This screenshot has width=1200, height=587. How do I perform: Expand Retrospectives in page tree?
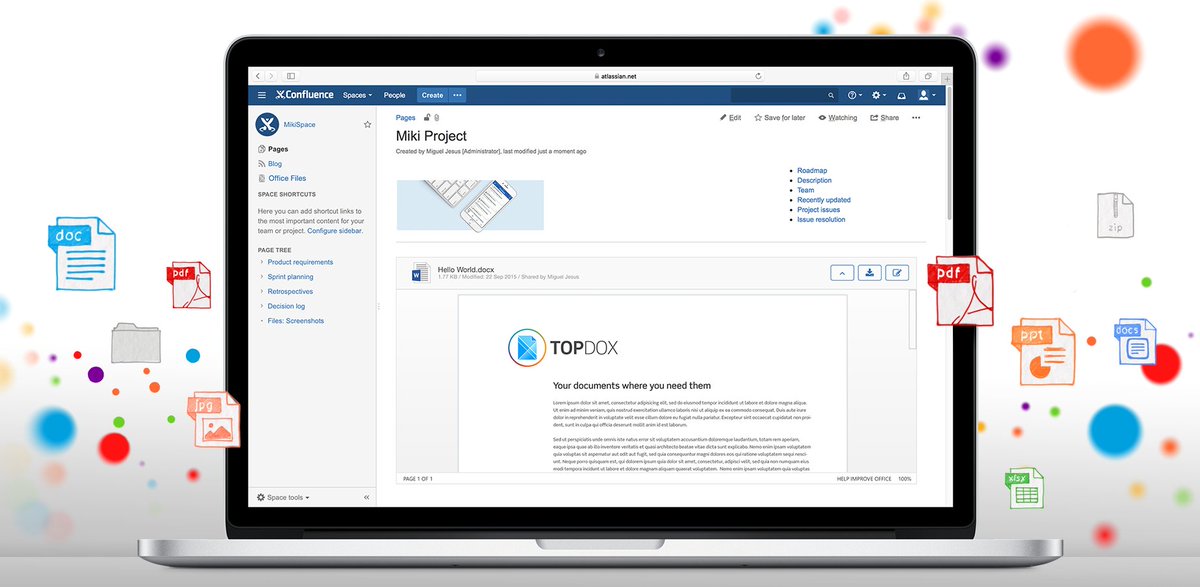[x=261, y=291]
